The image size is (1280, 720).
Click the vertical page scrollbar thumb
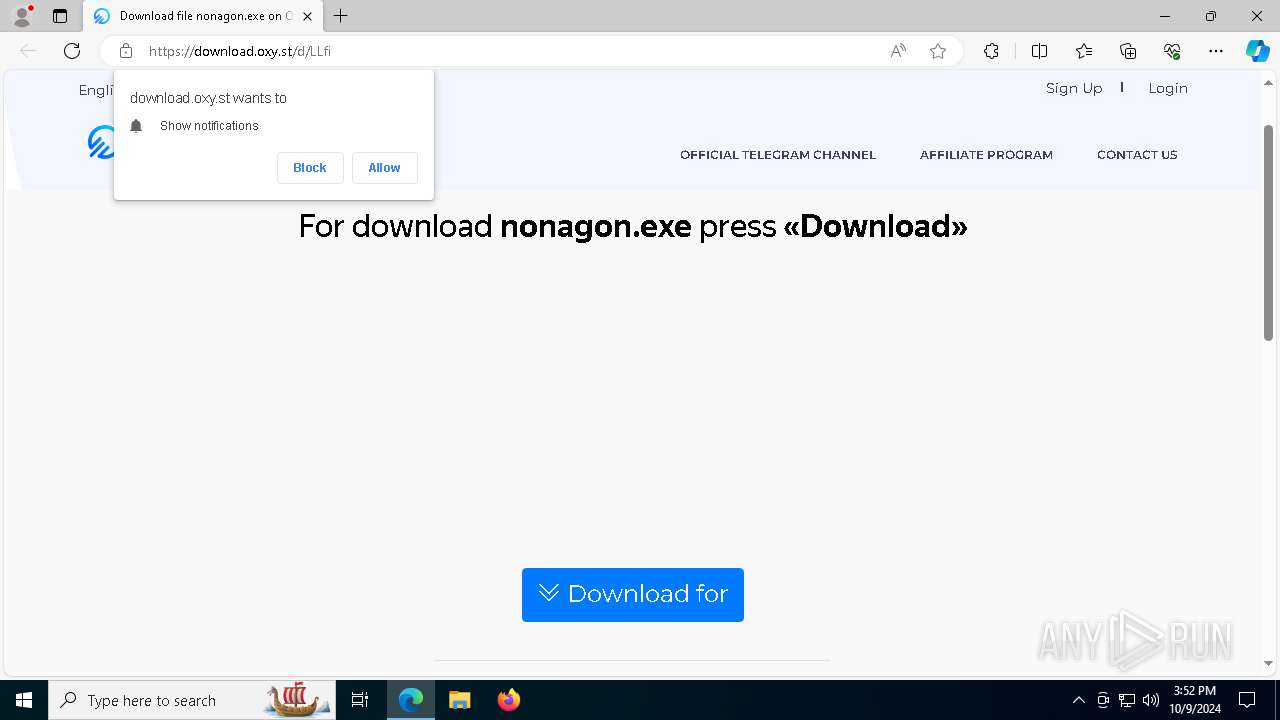click(1268, 235)
